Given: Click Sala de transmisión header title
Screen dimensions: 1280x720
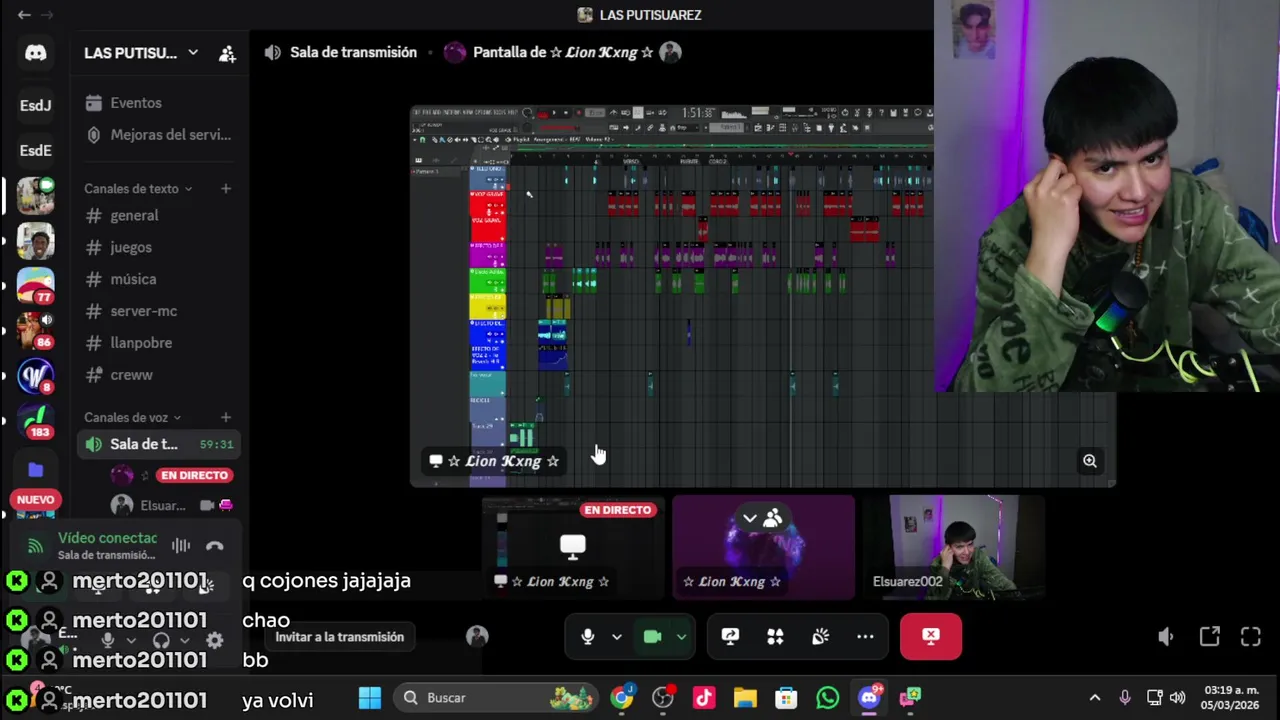Looking at the screenshot, I should (x=353, y=53).
